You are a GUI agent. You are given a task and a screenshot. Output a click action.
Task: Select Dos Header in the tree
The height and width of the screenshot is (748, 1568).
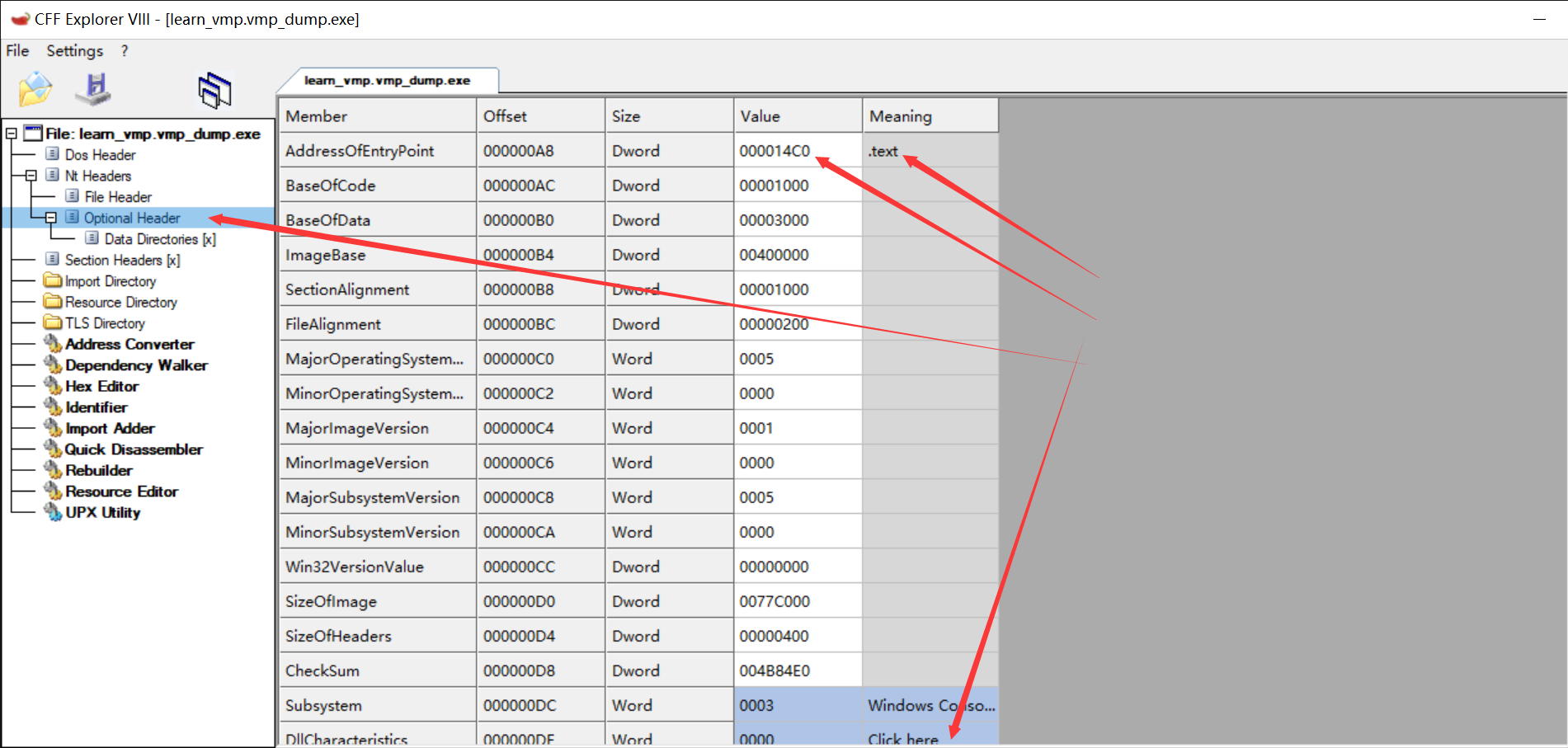(100, 155)
